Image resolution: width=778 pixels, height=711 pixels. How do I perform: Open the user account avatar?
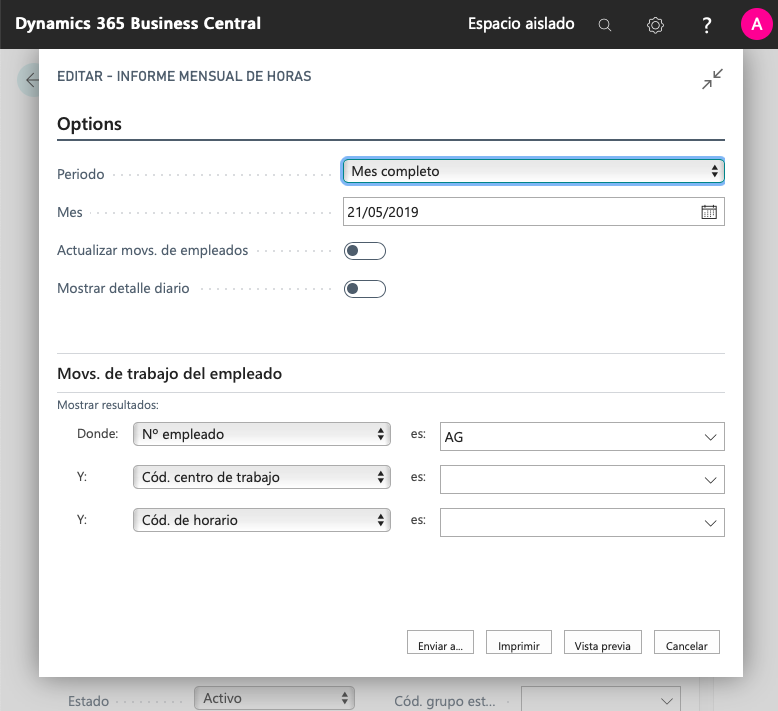(756, 25)
